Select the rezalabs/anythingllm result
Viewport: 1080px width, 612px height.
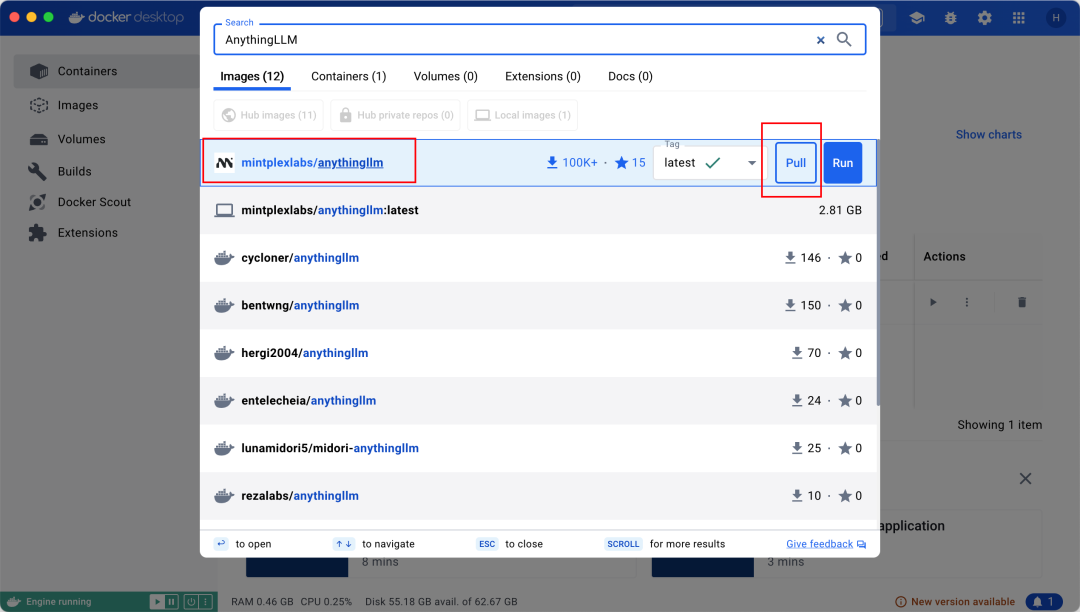coord(539,495)
